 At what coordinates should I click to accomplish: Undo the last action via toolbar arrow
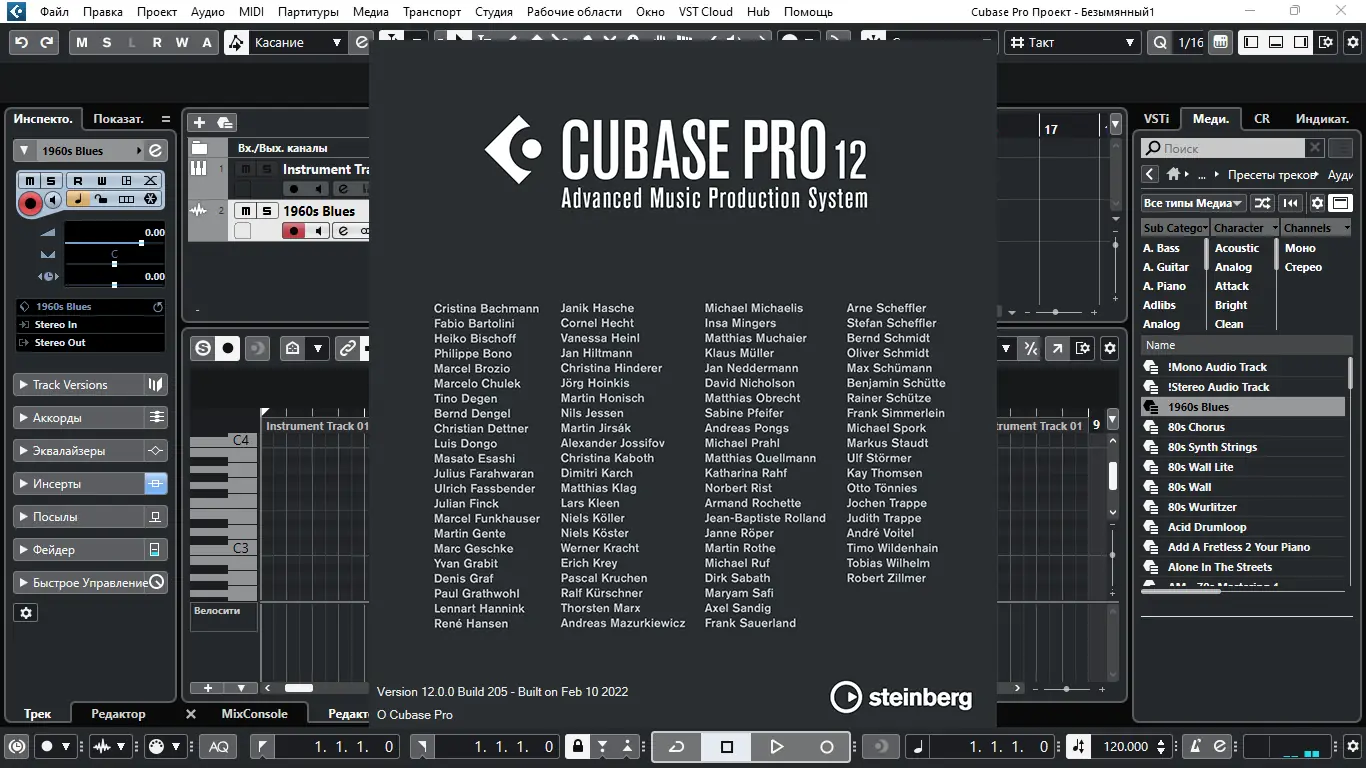[21, 43]
